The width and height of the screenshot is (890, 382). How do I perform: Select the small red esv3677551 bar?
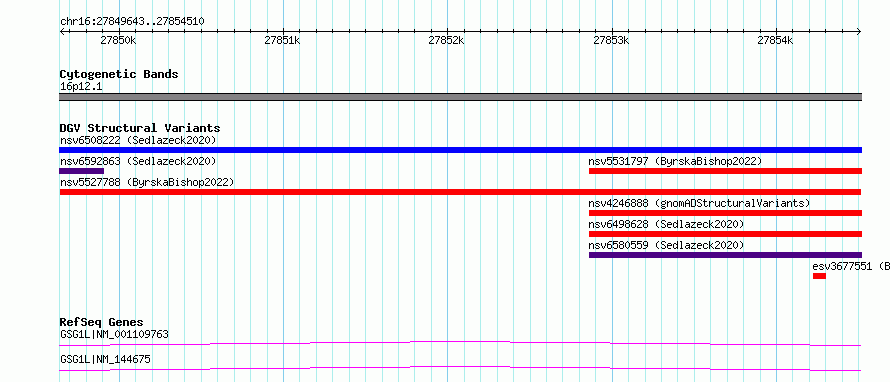pos(819,276)
